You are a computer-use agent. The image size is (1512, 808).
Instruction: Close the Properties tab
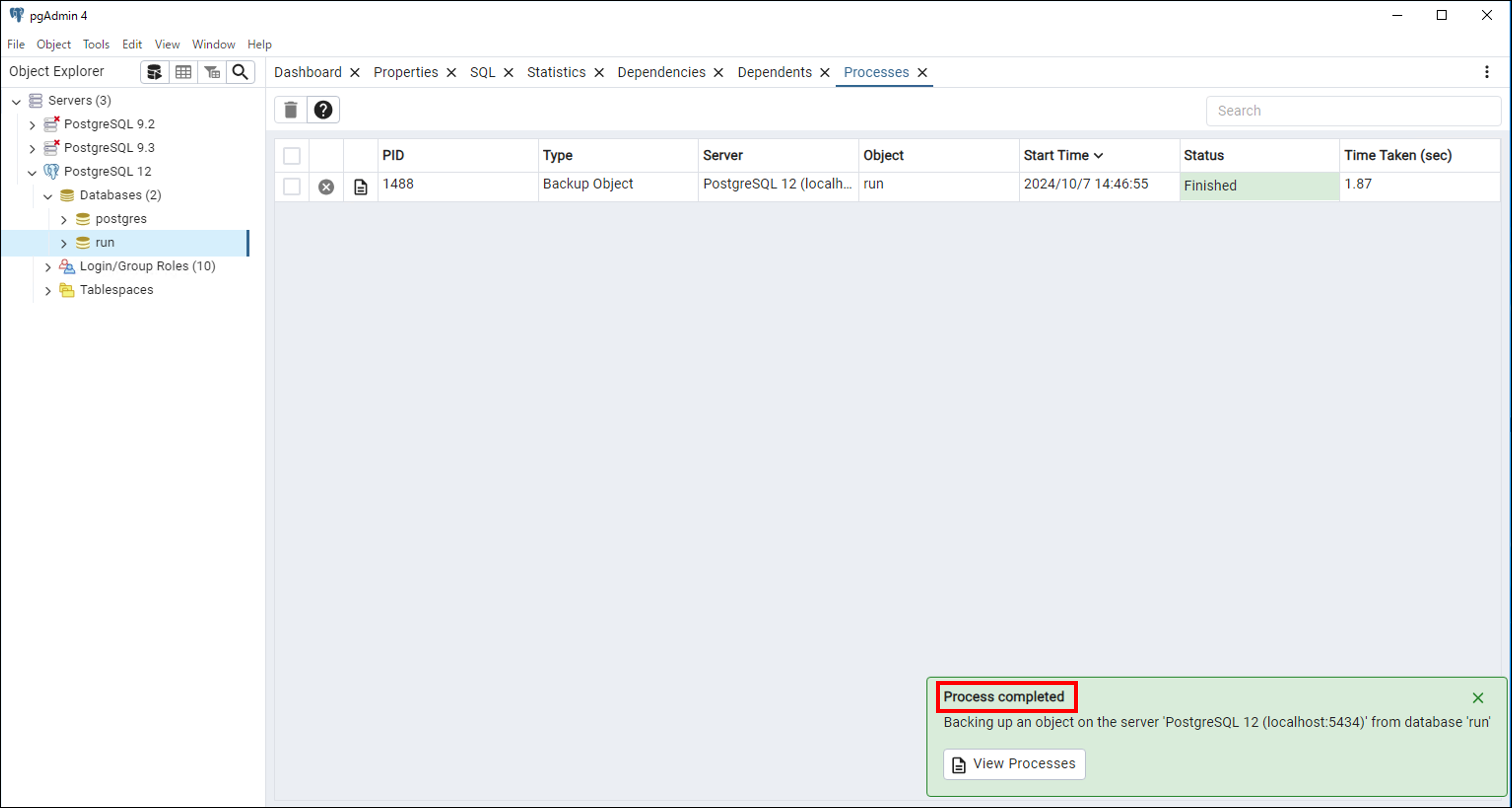[451, 72]
